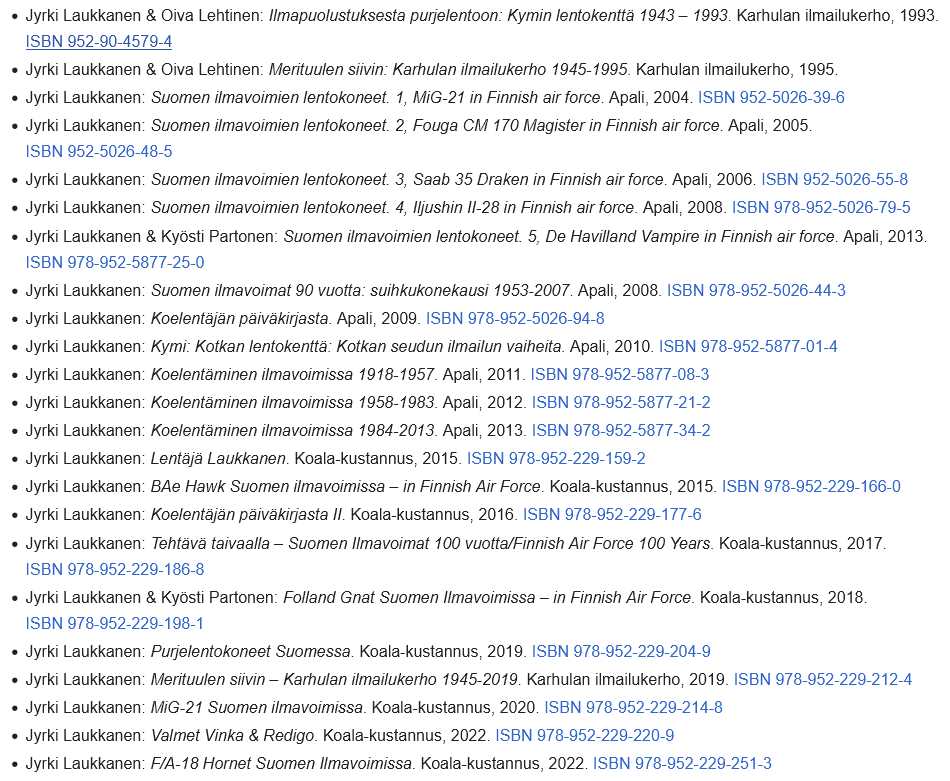Open ISBN 978-952-229-204-9 link
Screen dimensions: 950x781
click(621, 651)
